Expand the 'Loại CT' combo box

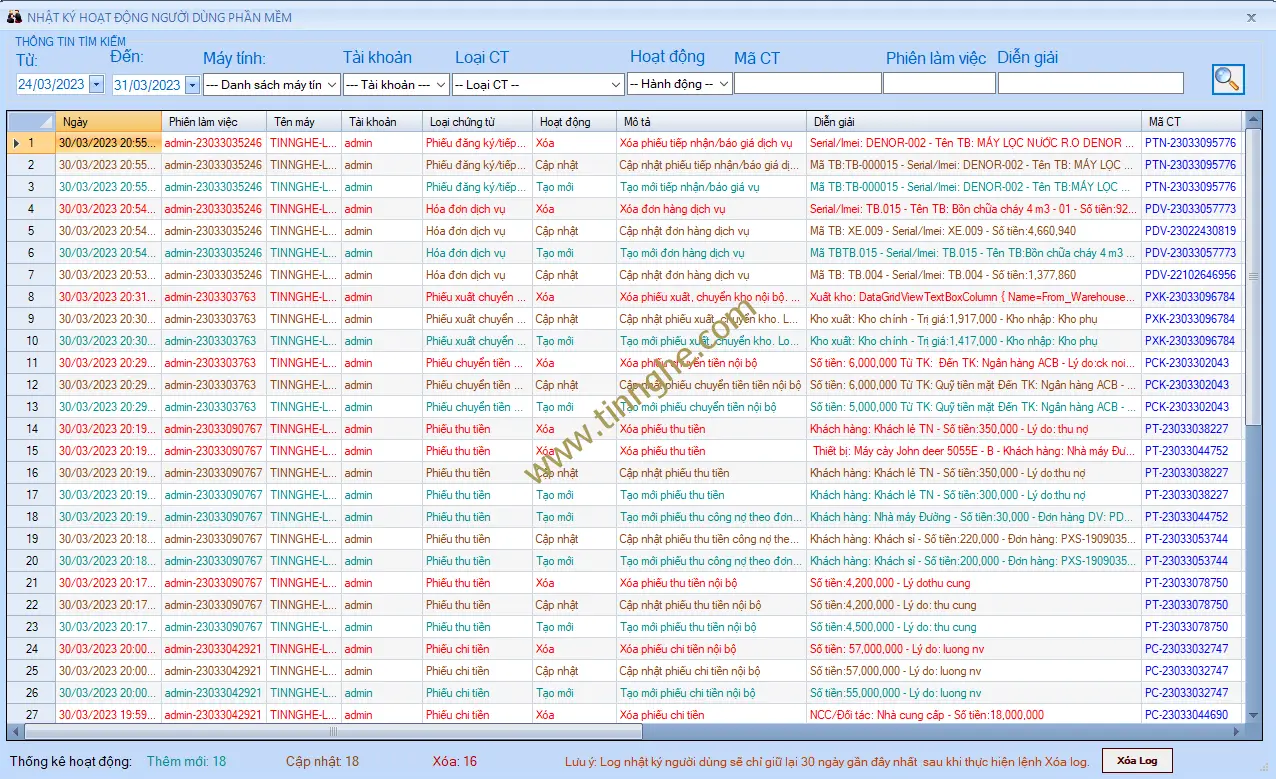click(616, 85)
